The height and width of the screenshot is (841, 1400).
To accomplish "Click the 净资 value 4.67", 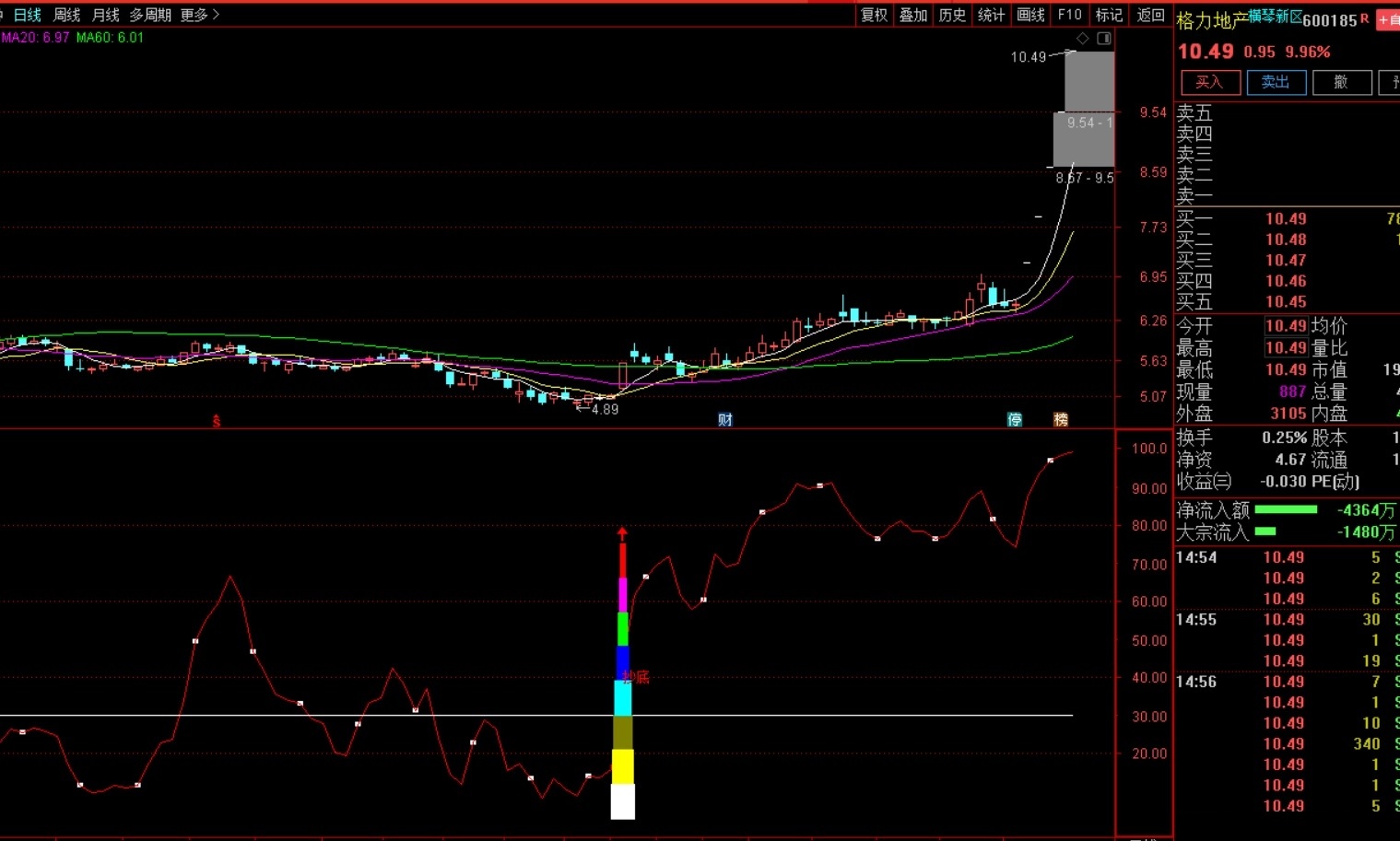I will point(1290,460).
